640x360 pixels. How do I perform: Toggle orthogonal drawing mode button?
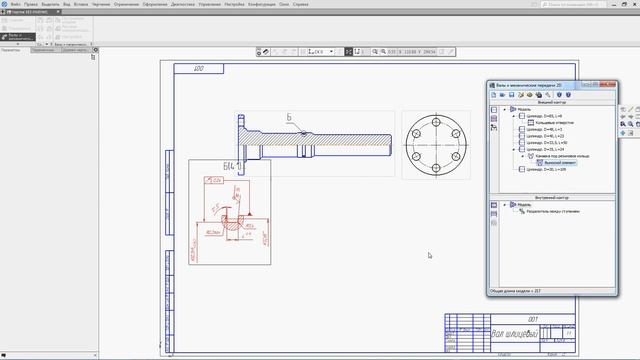[357, 52]
